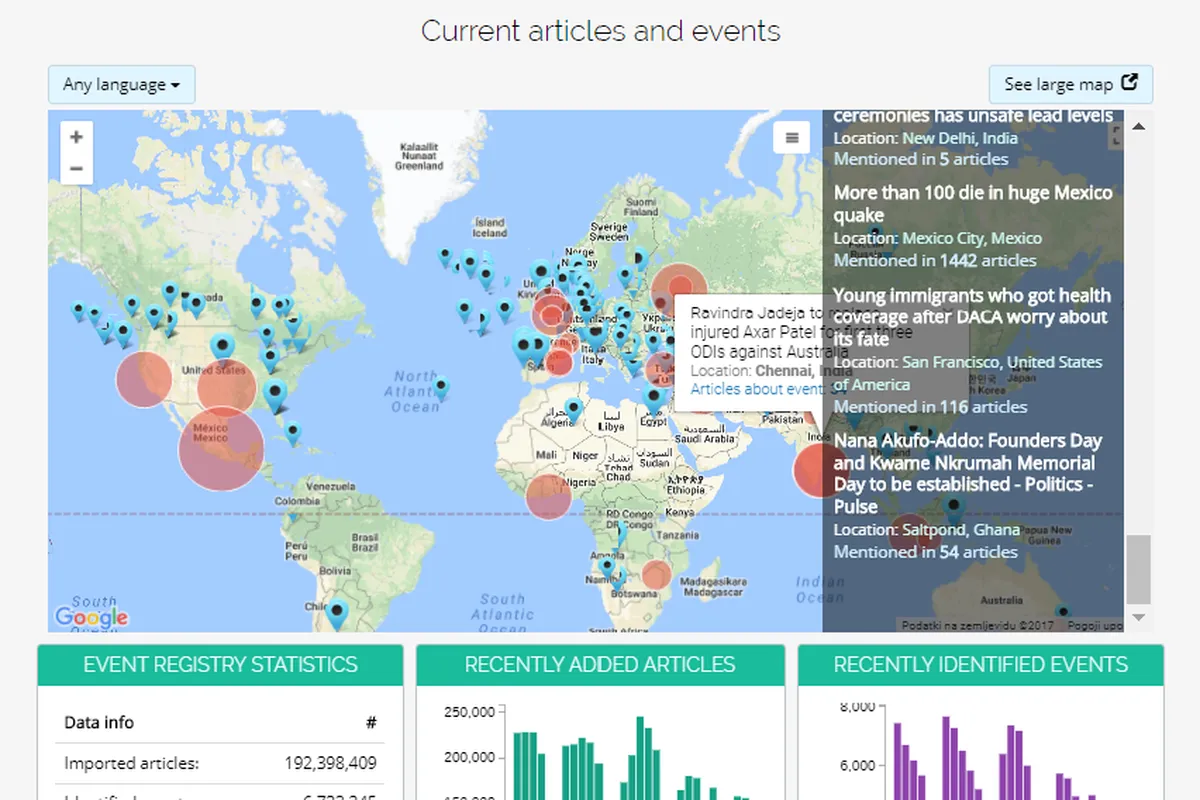
Task: Click 'Current articles and events' heading
Action: click(x=601, y=31)
